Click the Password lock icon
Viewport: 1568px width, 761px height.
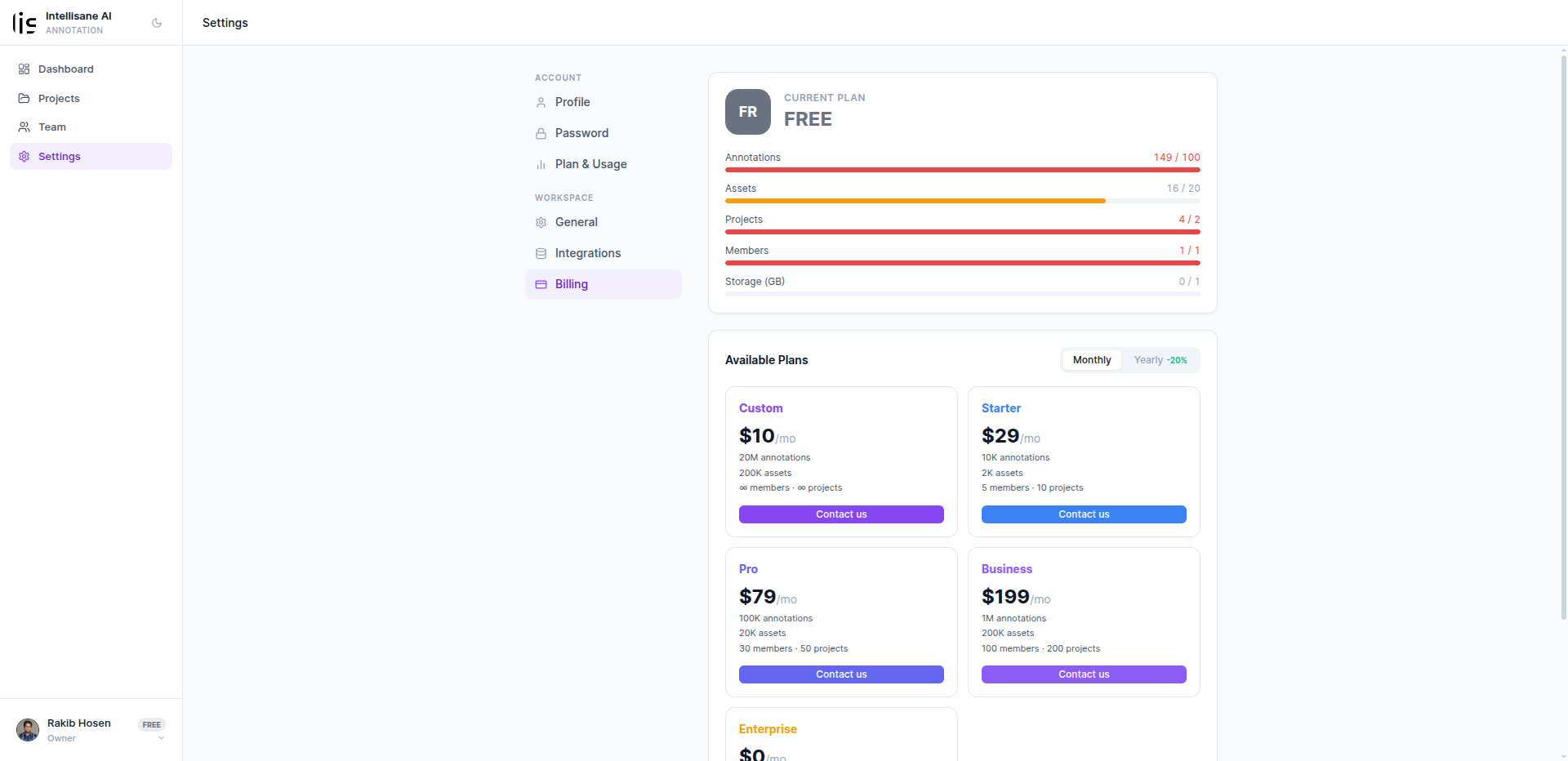click(x=541, y=133)
